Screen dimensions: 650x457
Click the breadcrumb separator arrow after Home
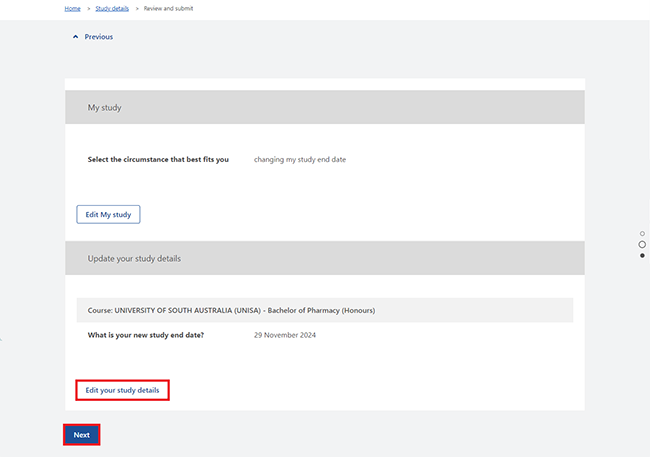point(88,9)
